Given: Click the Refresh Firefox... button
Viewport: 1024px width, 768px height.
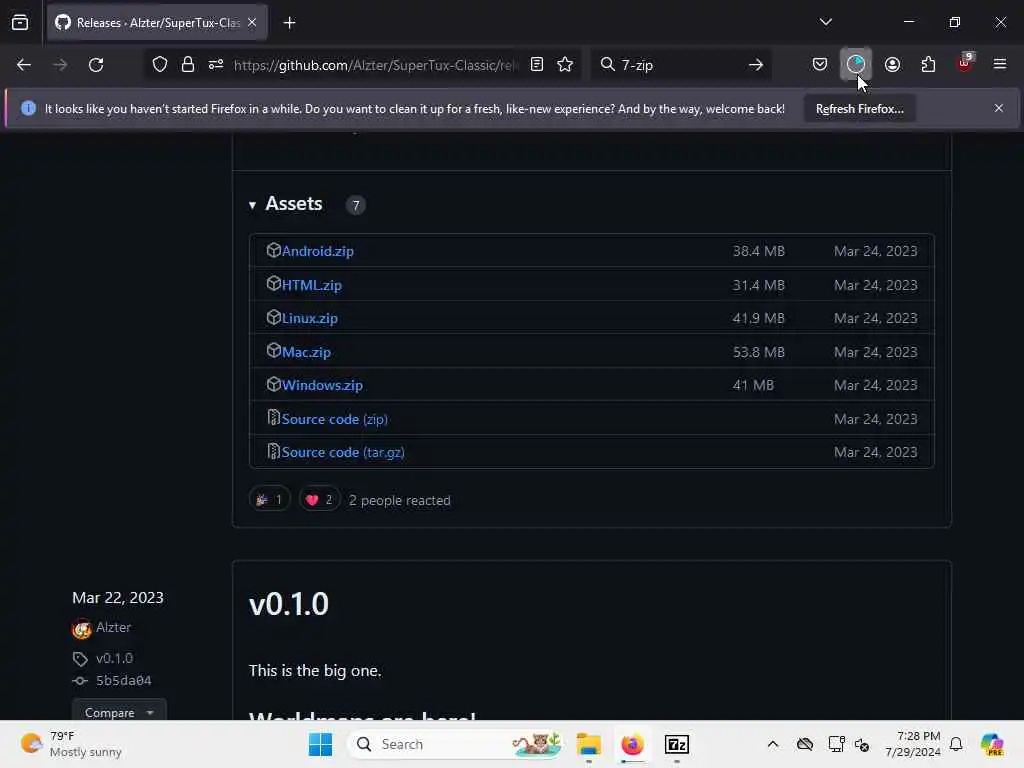Looking at the screenshot, I should 859,109.
